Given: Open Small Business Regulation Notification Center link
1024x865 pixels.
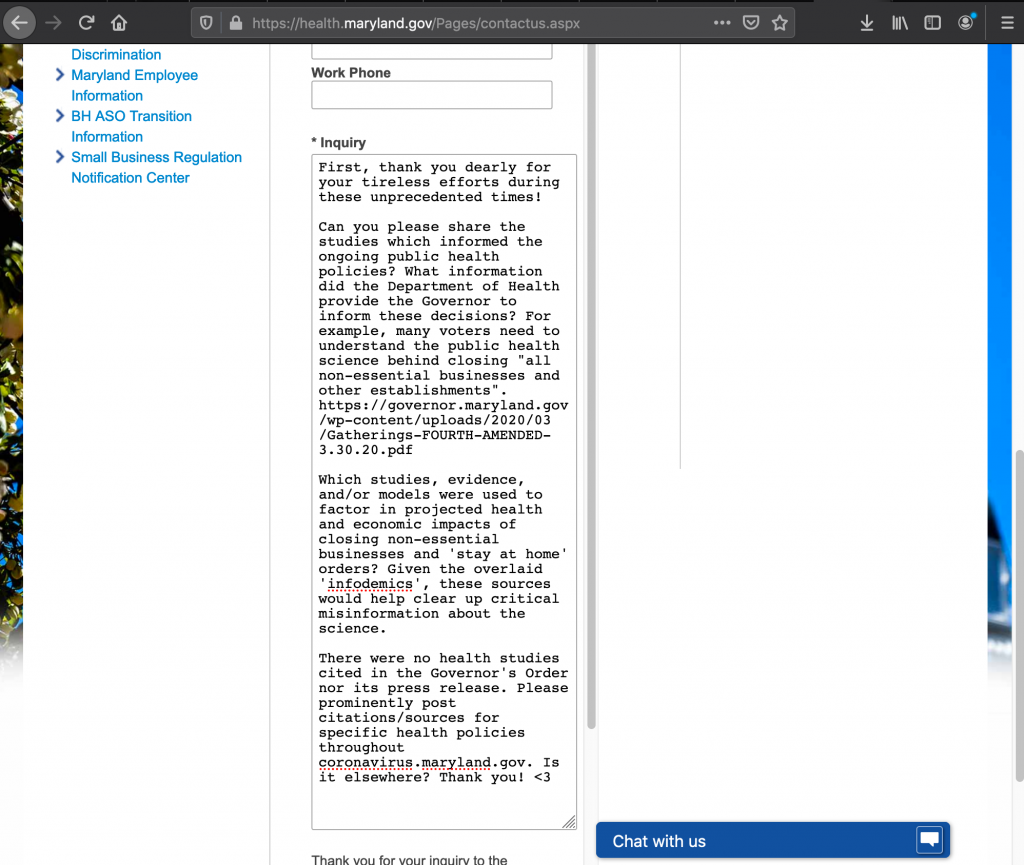Looking at the screenshot, I should (156, 168).
